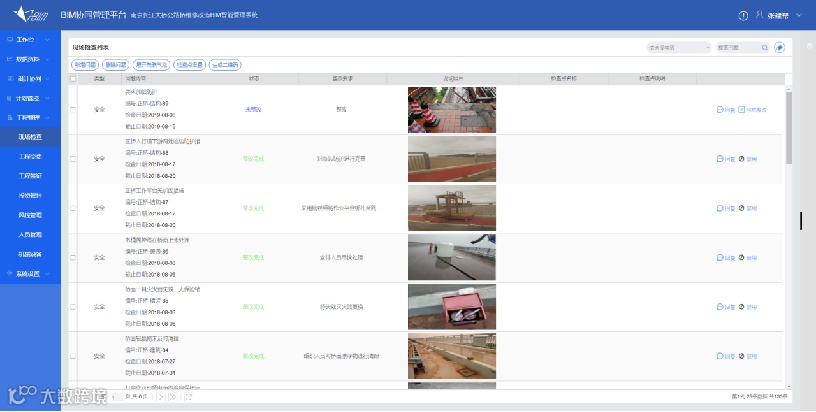This screenshot has width=816, height=412.
Task: Click the platform logo in header
Action: tap(31, 14)
